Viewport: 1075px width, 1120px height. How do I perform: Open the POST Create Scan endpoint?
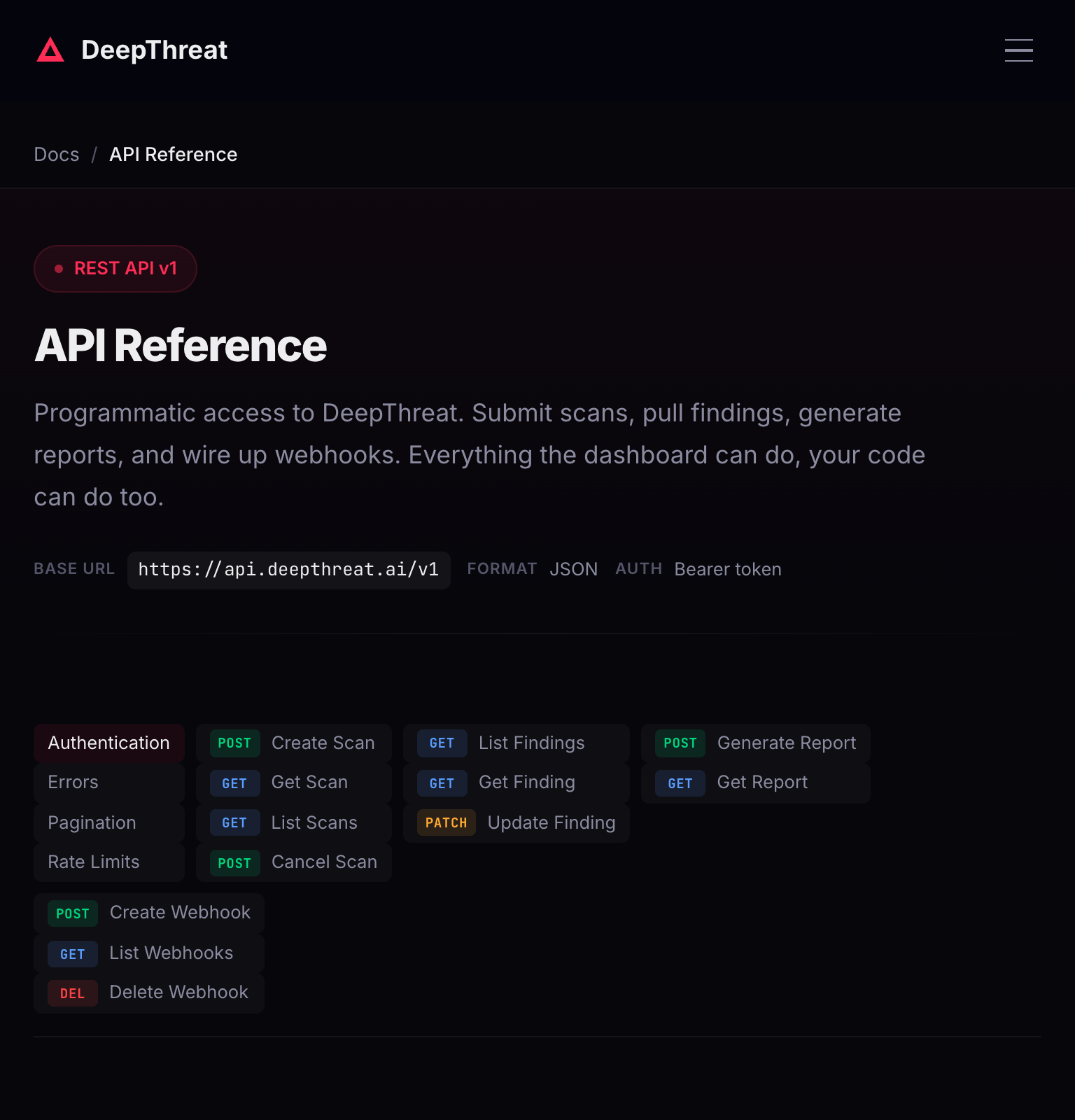point(294,743)
